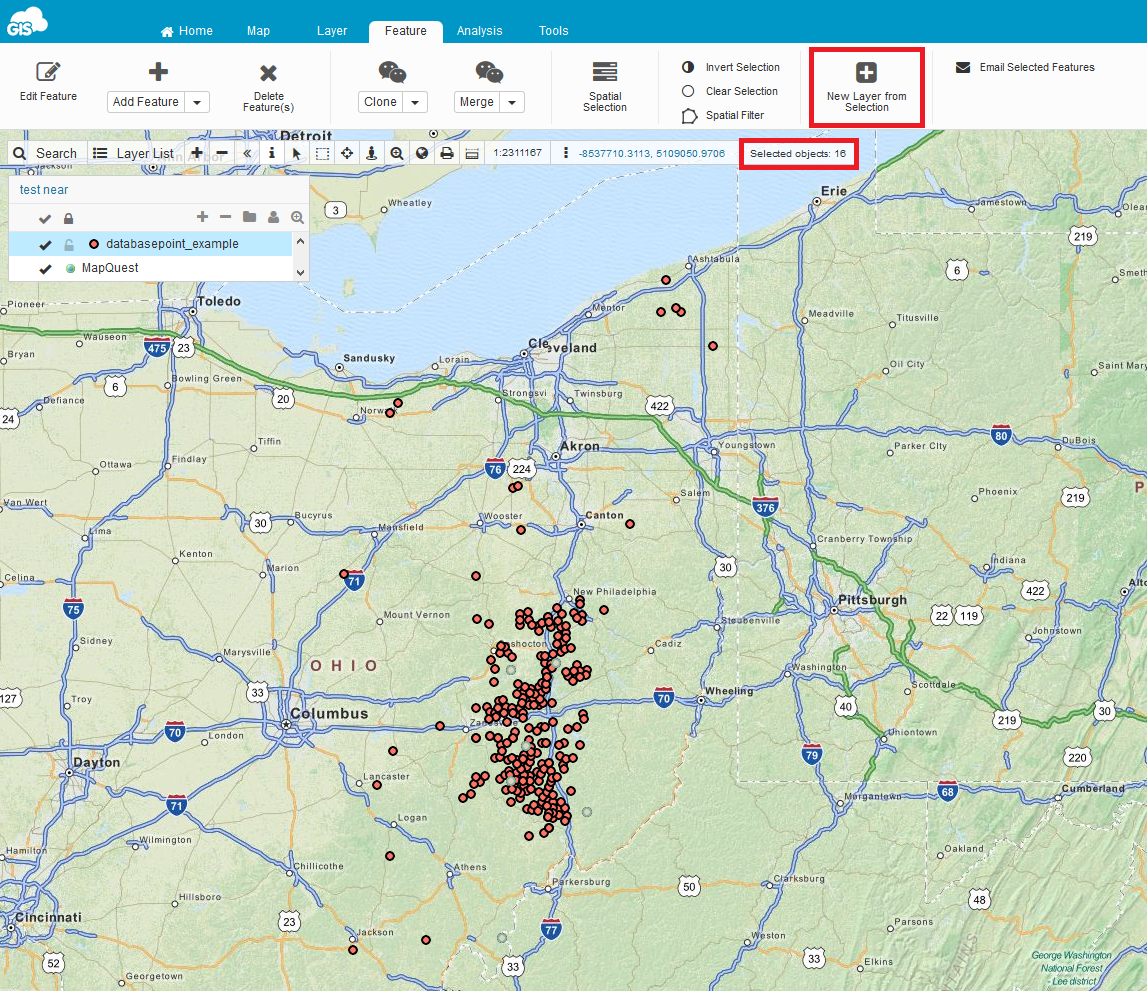The height and width of the screenshot is (991, 1147).
Task: Activate the Info tool
Action: click(x=272, y=153)
